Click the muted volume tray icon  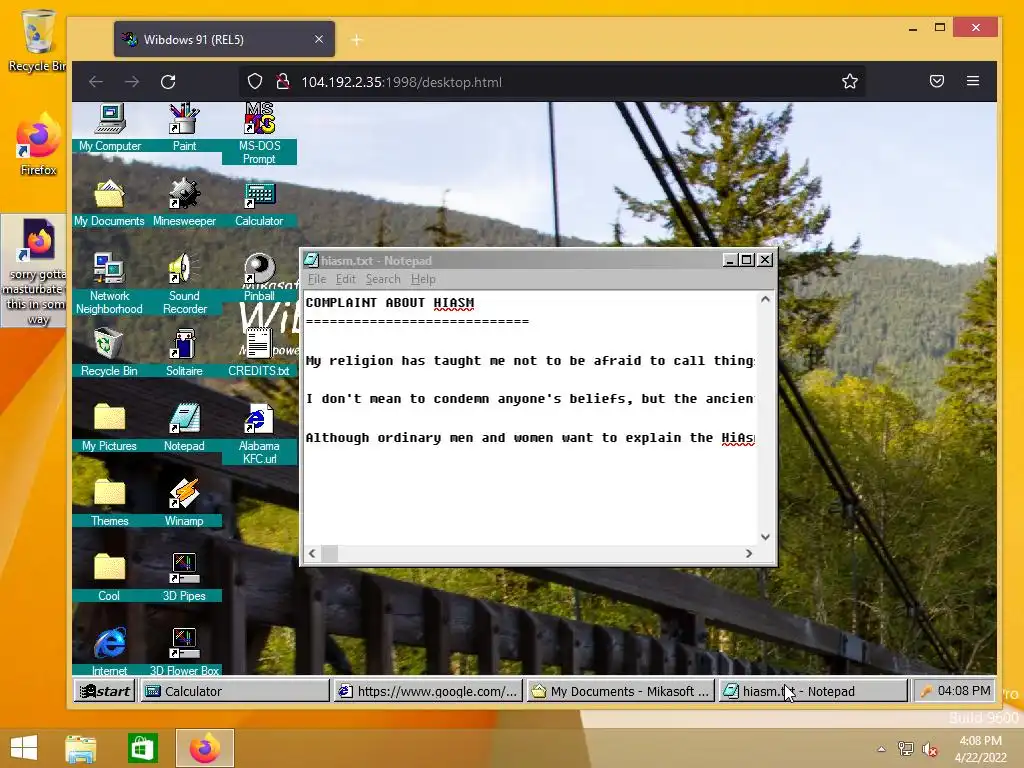coord(929,749)
